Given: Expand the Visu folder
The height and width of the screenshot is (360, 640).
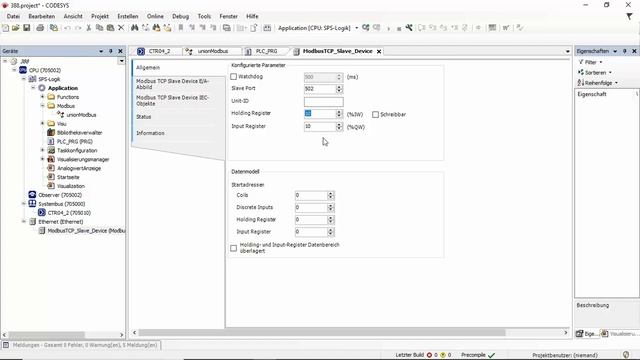Looking at the screenshot, I should tap(42, 123).
